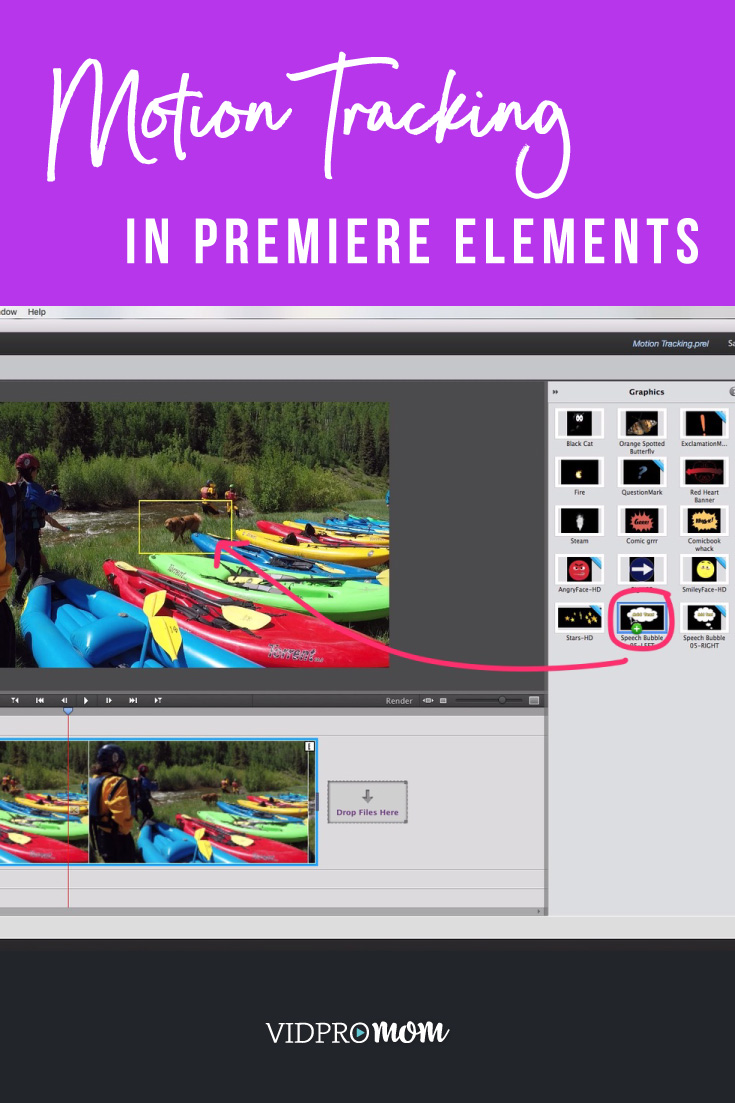Screen dimensions: 735x1103
Task: Select the Speech Bubble 05-LEFT graphic
Action: pos(641,618)
